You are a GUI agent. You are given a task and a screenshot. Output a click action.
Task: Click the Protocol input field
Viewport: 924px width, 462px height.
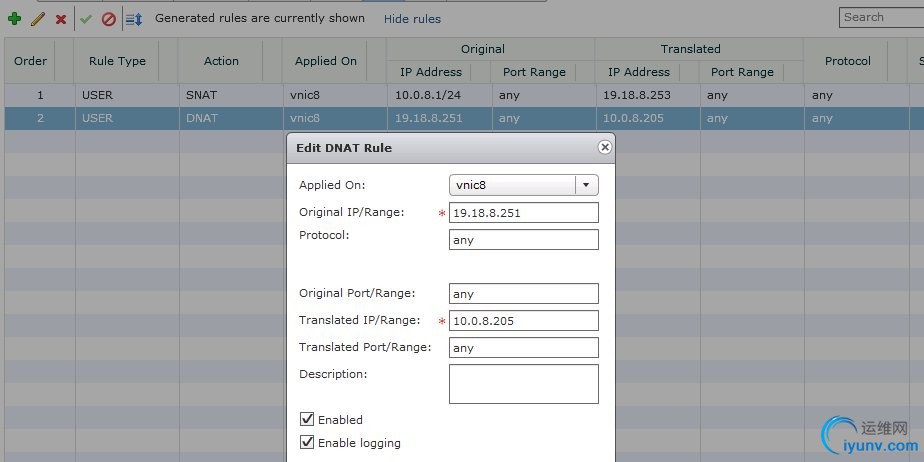coord(524,240)
